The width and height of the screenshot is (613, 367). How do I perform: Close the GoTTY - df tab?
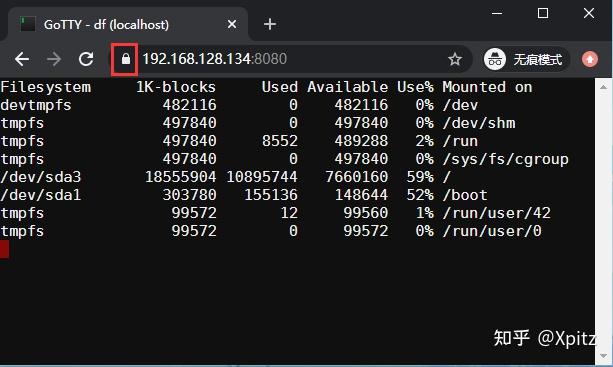(x=232, y=24)
